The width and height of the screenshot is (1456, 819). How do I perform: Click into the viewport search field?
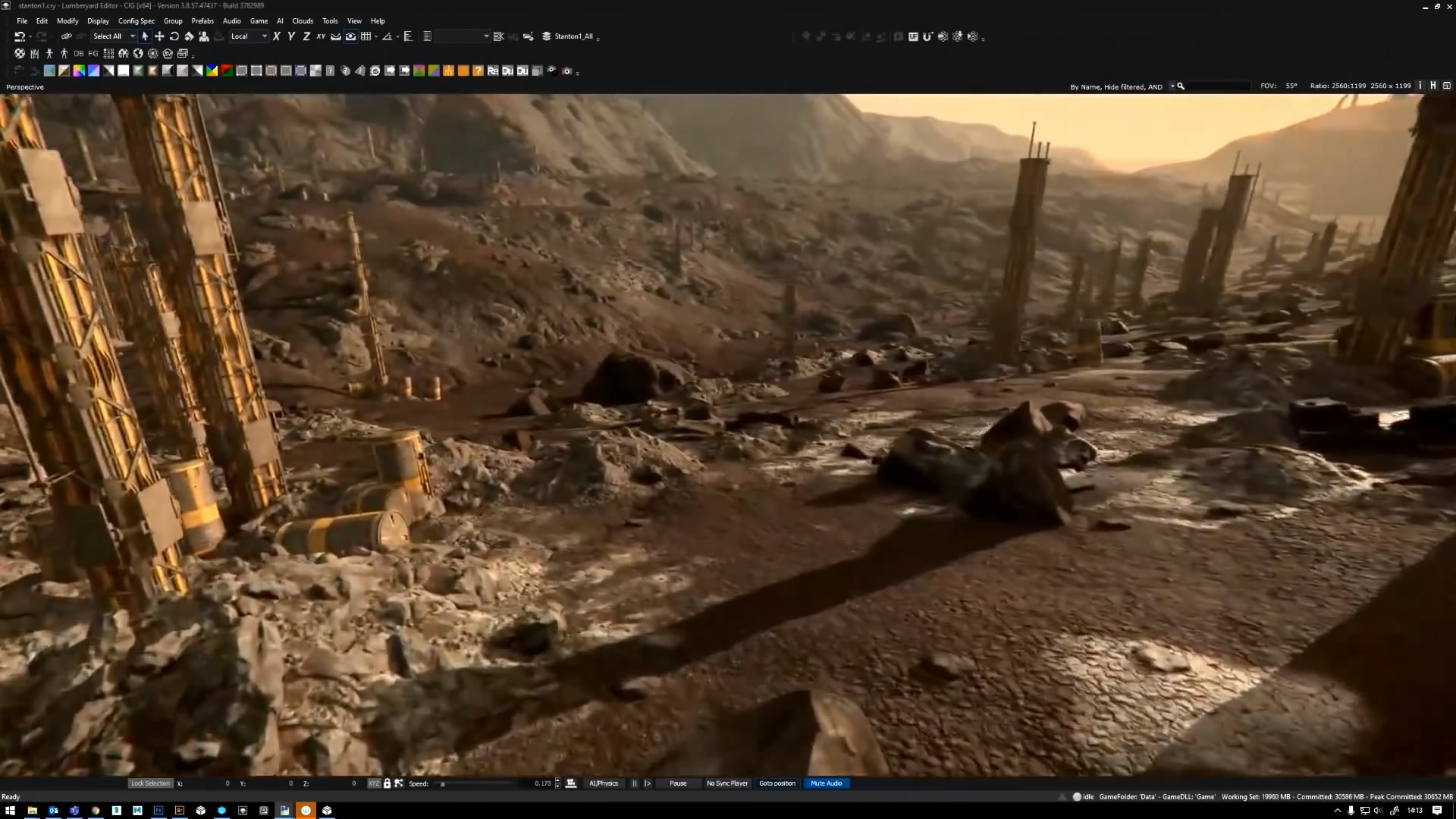pos(1218,86)
